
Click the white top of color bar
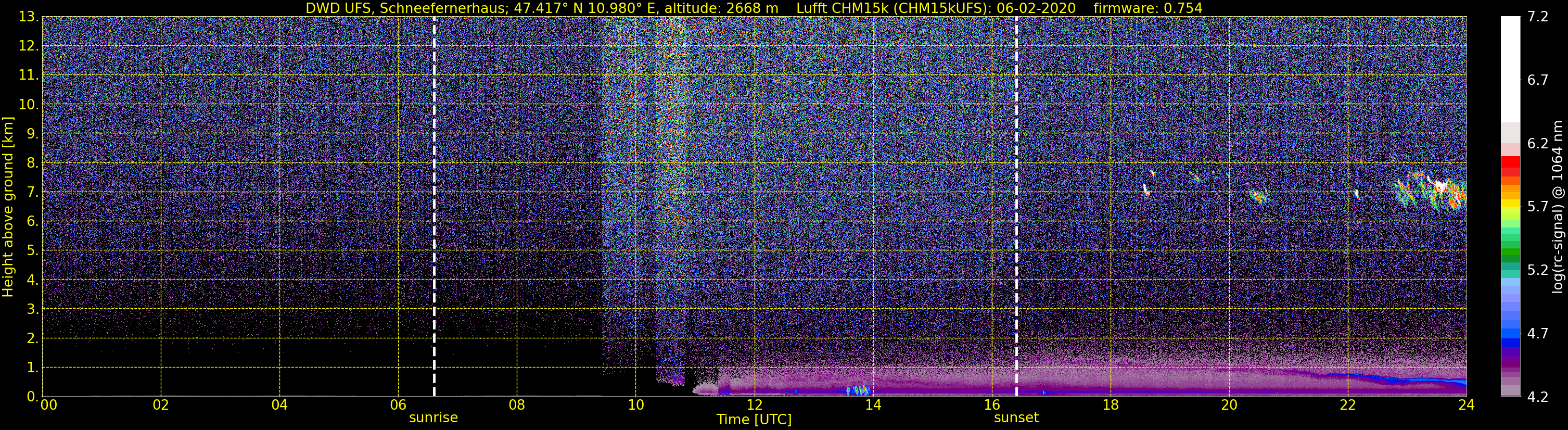[x=1510, y=69]
